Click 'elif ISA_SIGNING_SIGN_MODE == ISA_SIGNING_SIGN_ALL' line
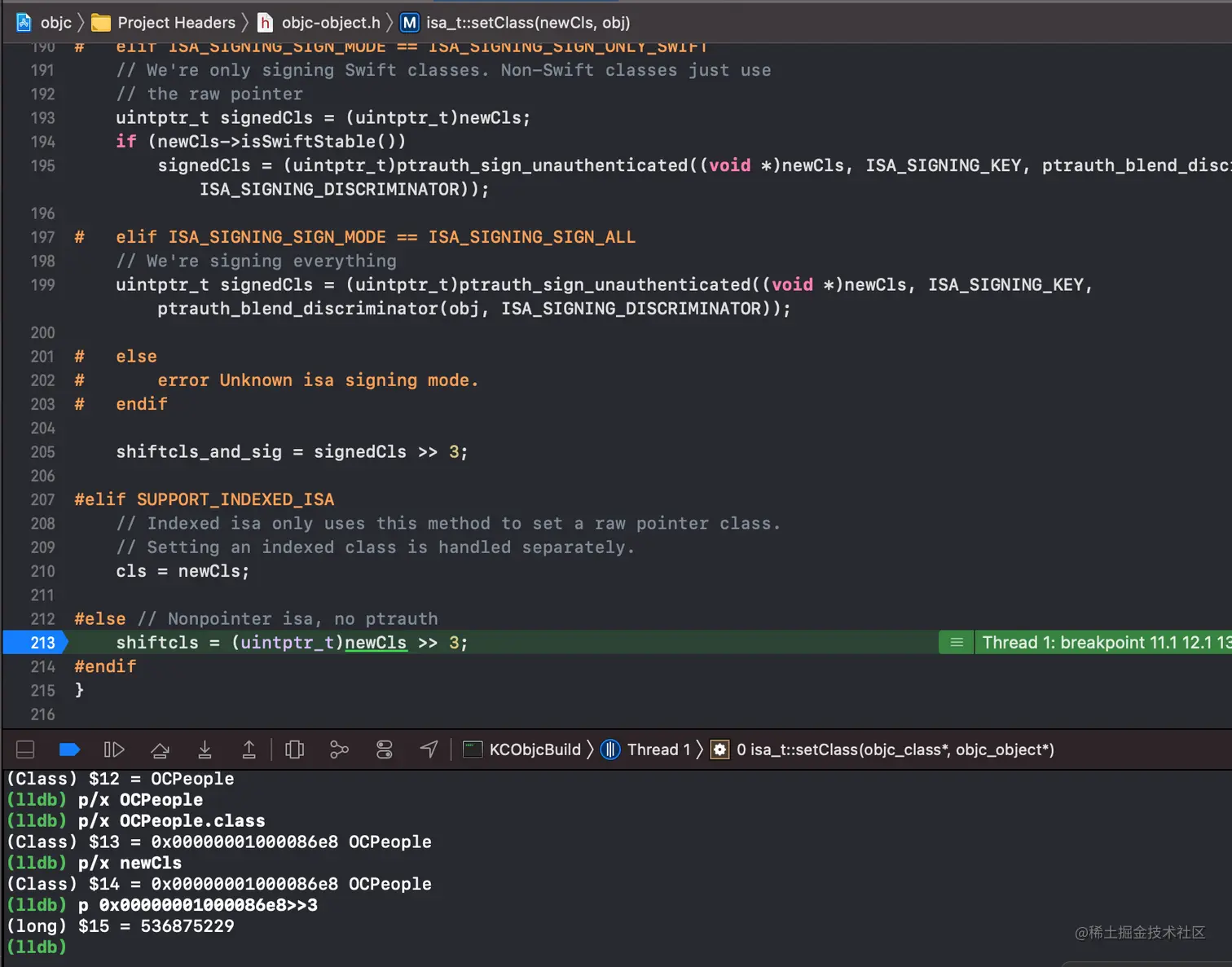This screenshot has width=1232, height=967. (x=376, y=237)
